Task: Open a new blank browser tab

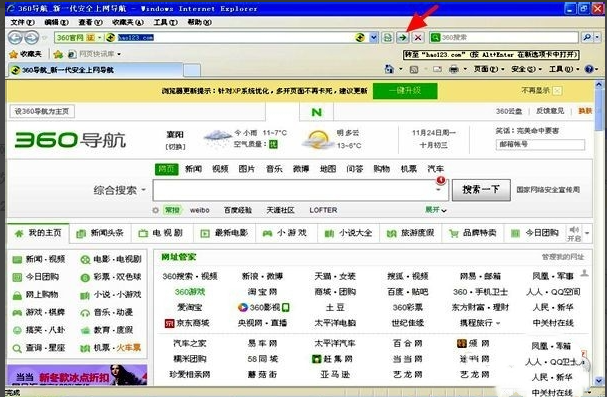Action: point(192,70)
